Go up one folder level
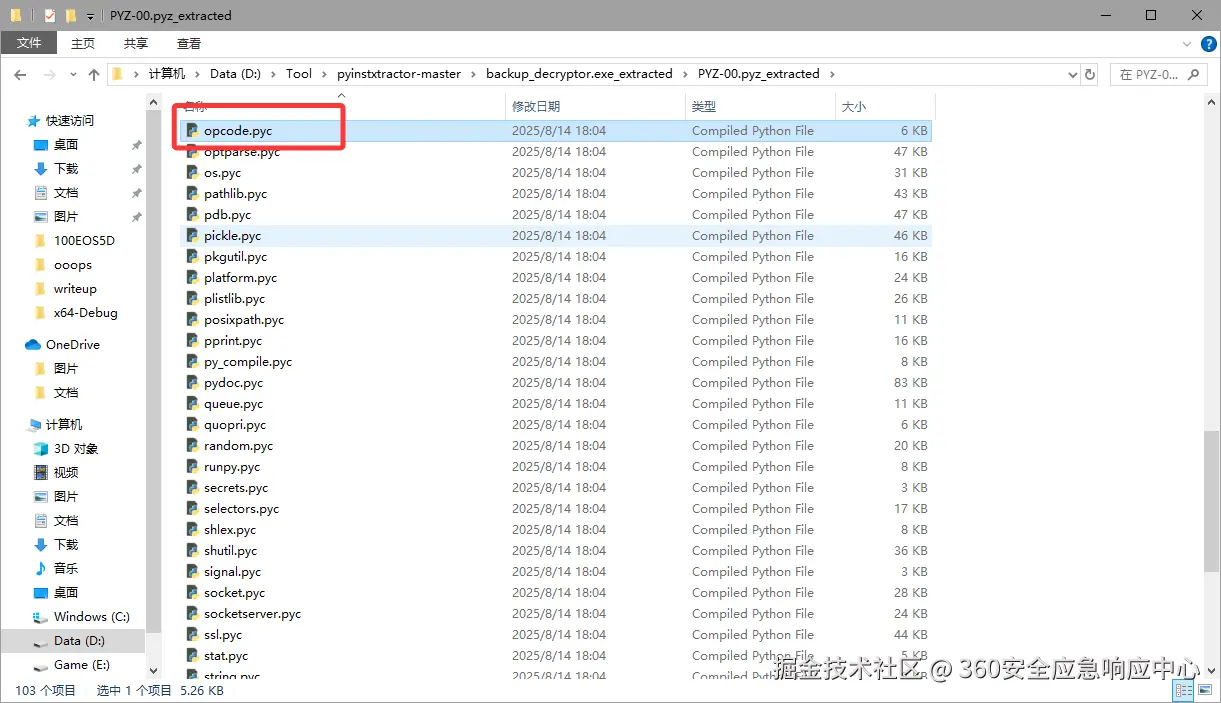 (x=94, y=74)
